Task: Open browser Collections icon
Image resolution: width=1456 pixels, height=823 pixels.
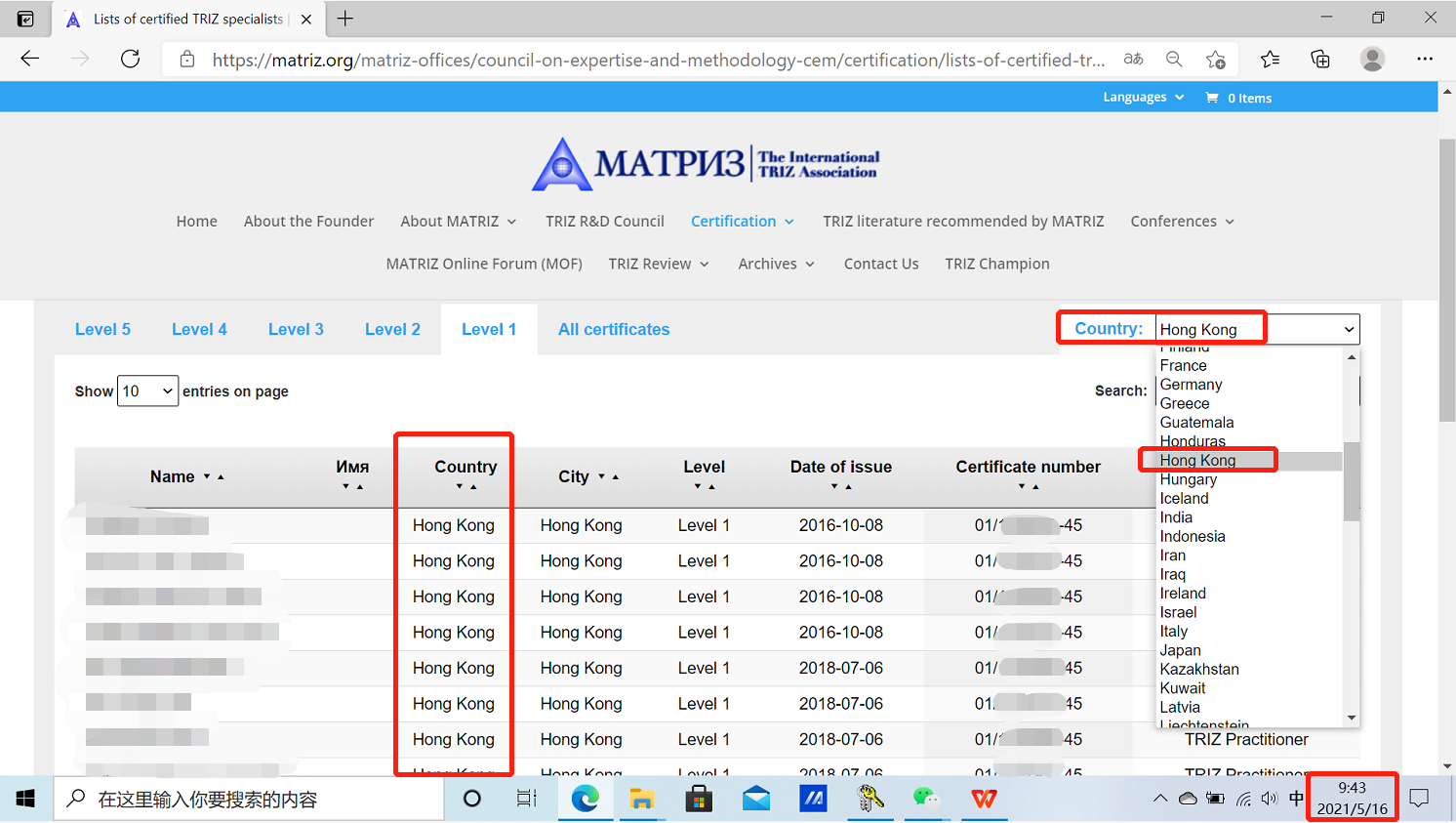Action: tap(1320, 60)
